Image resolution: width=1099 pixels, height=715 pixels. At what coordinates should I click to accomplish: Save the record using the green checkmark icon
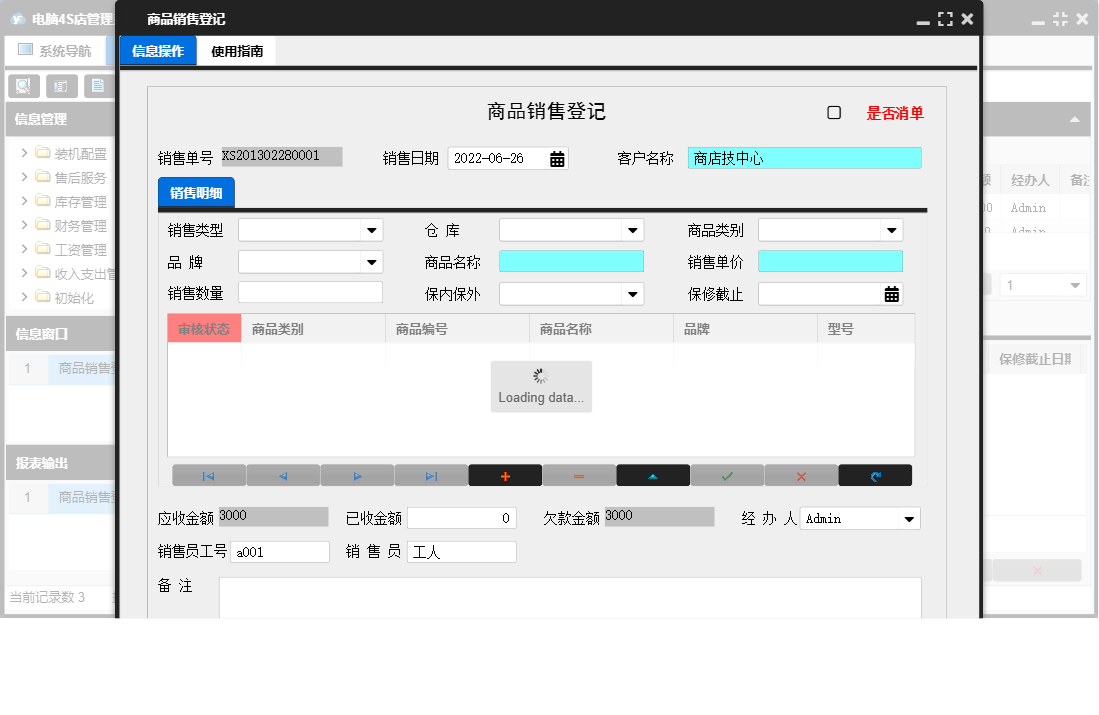tap(727, 475)
